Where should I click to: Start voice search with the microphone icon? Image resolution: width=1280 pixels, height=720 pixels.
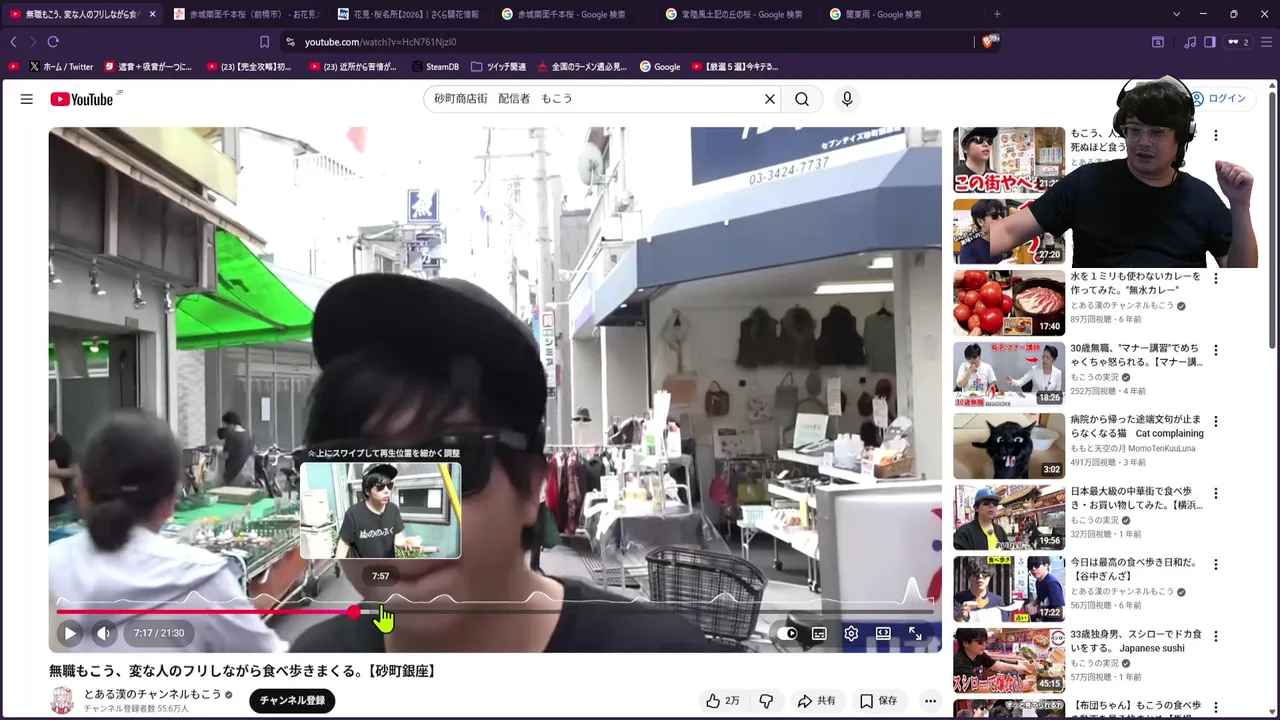point(847,99)
